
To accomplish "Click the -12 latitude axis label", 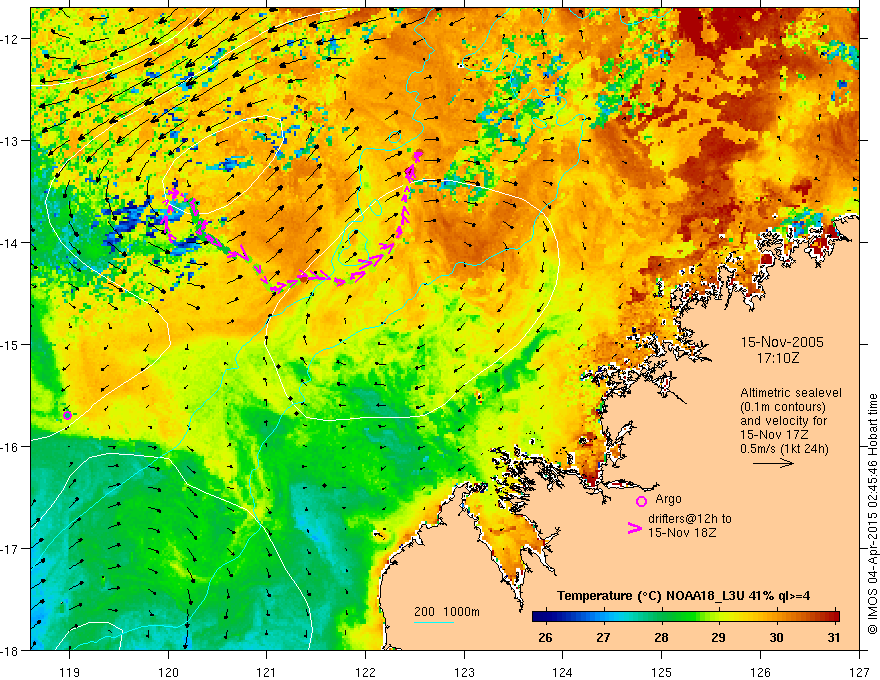I will (11, 39).
